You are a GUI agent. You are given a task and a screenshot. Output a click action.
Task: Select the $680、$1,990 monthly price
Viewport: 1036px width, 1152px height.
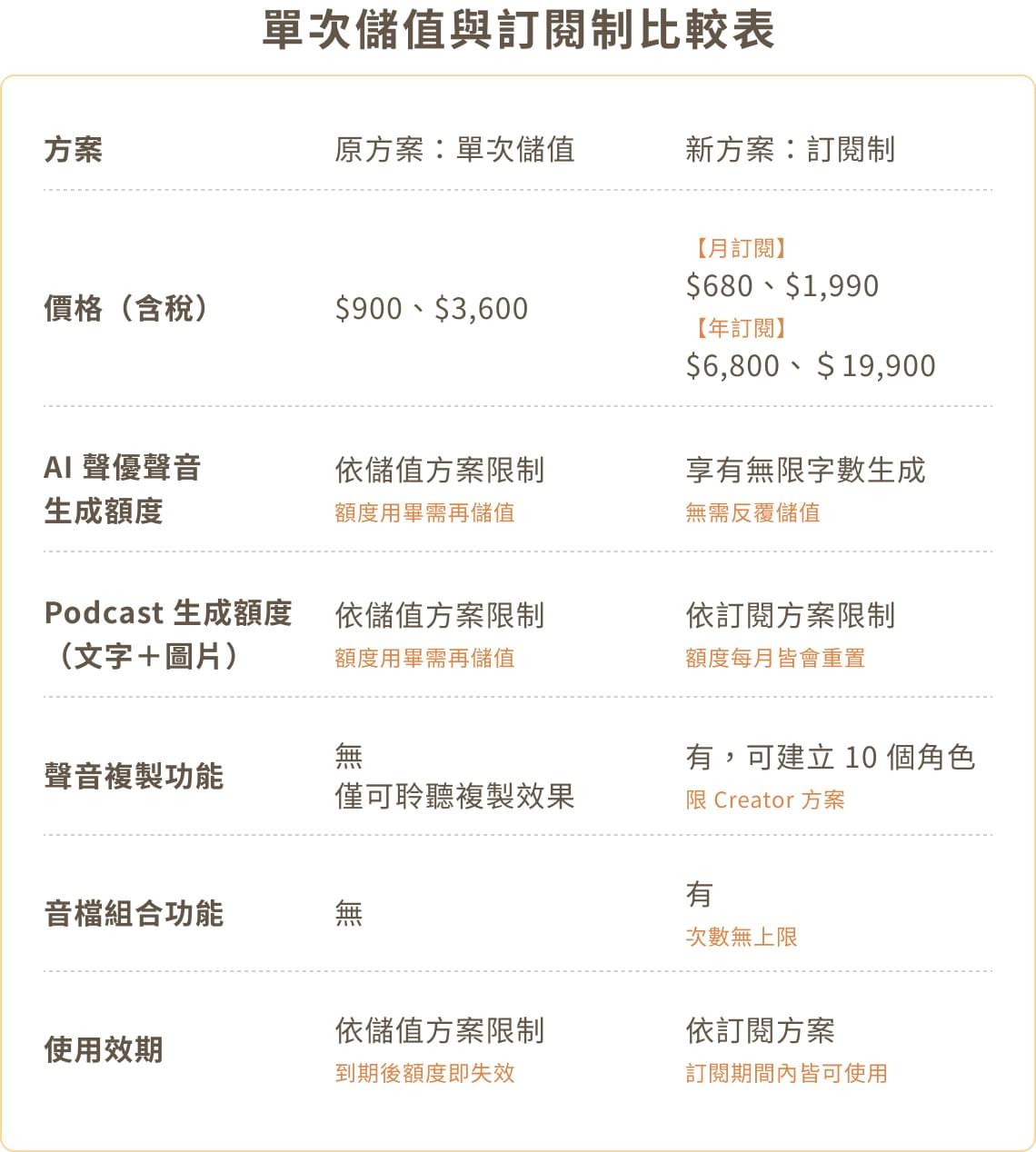point(782,286)
